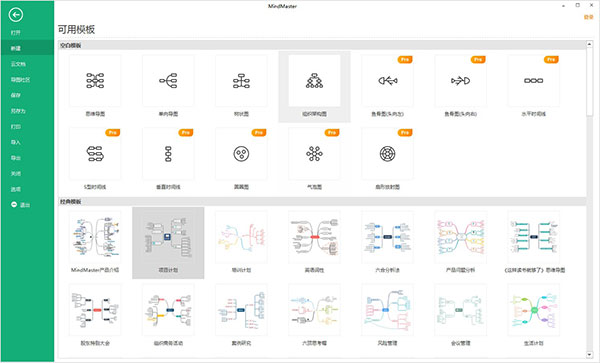Viewport: 600px width, 363px height.
Task: Select the 气泡图 bubble map template
Action: click(314, 154)
